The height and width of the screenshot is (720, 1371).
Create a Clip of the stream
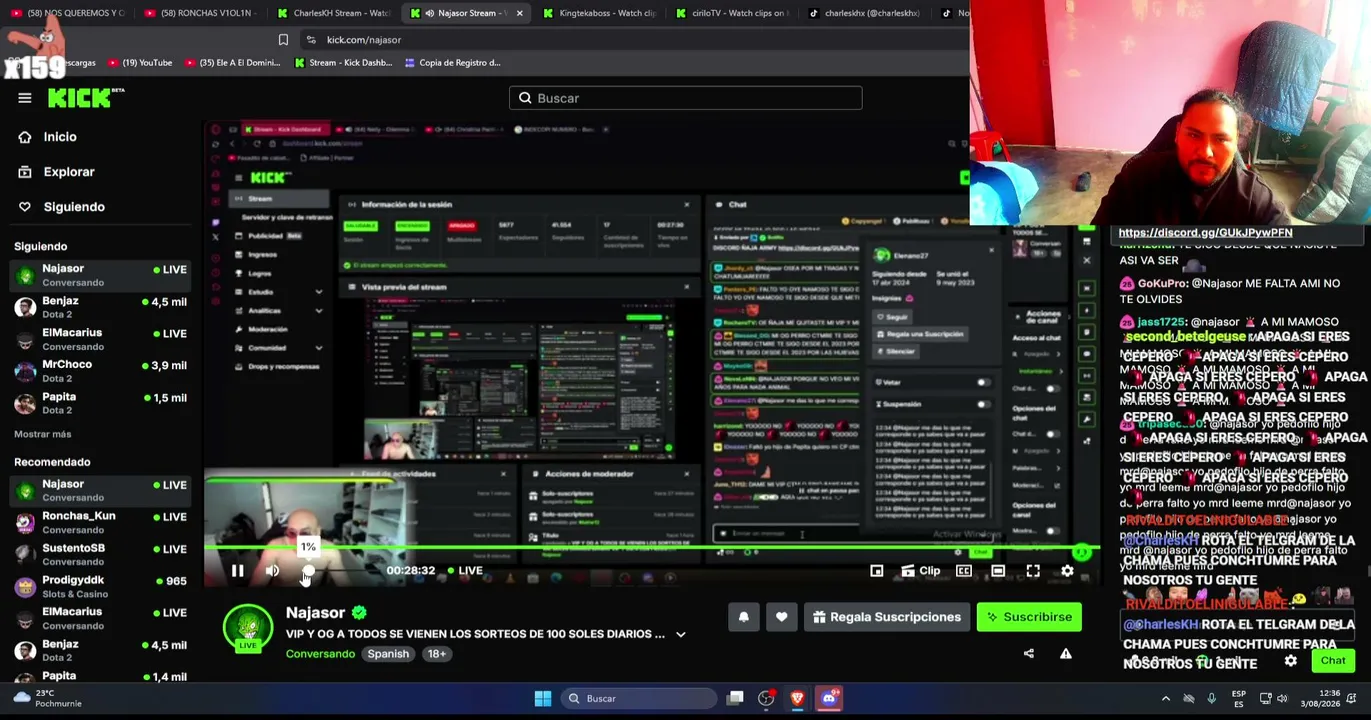click(x=920, y=571)
